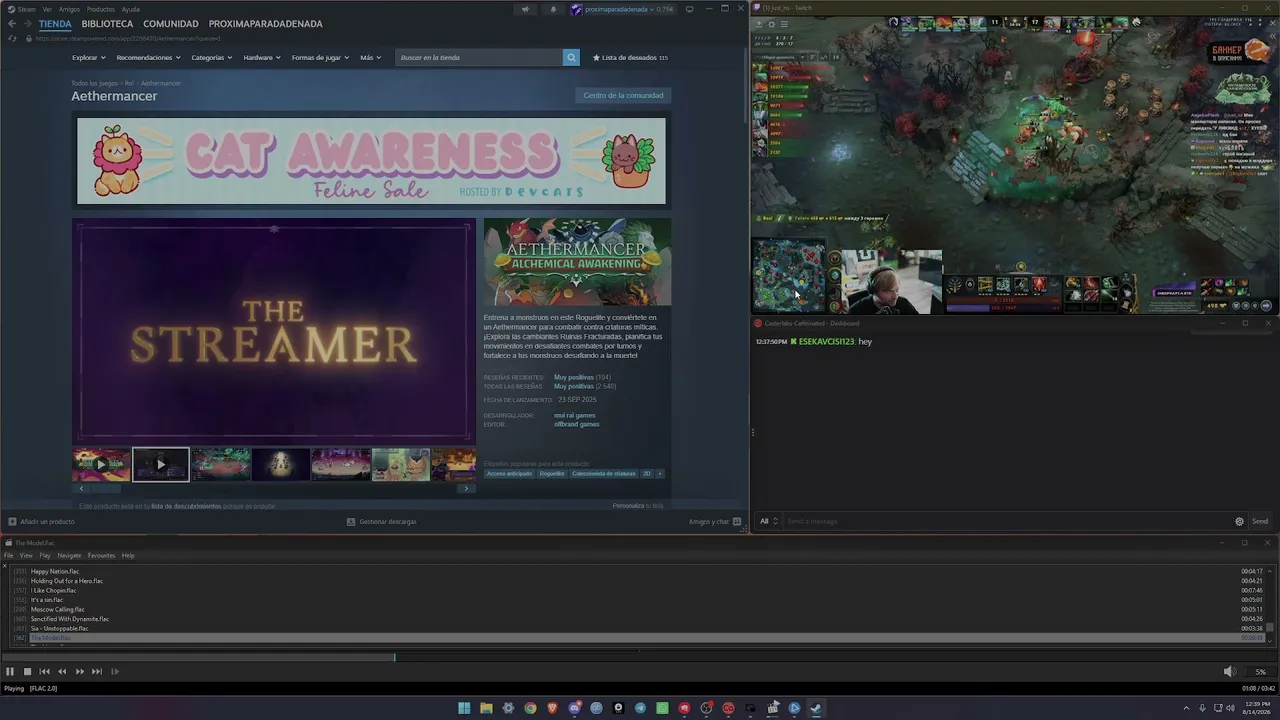Expand the Recomendaciones dropdown
This screenshot has height=720, width=1280.
148,58
